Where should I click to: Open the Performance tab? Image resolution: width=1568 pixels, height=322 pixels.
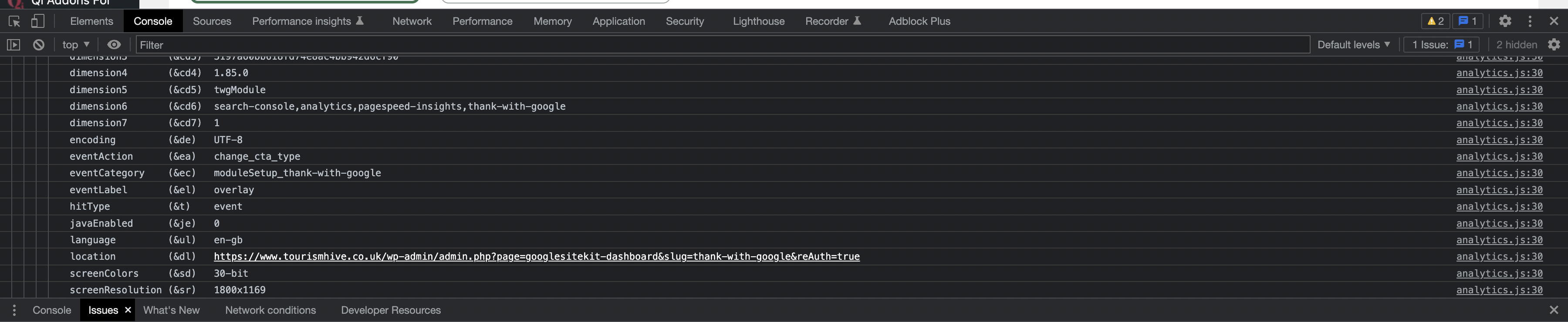[x=482, y=21]
